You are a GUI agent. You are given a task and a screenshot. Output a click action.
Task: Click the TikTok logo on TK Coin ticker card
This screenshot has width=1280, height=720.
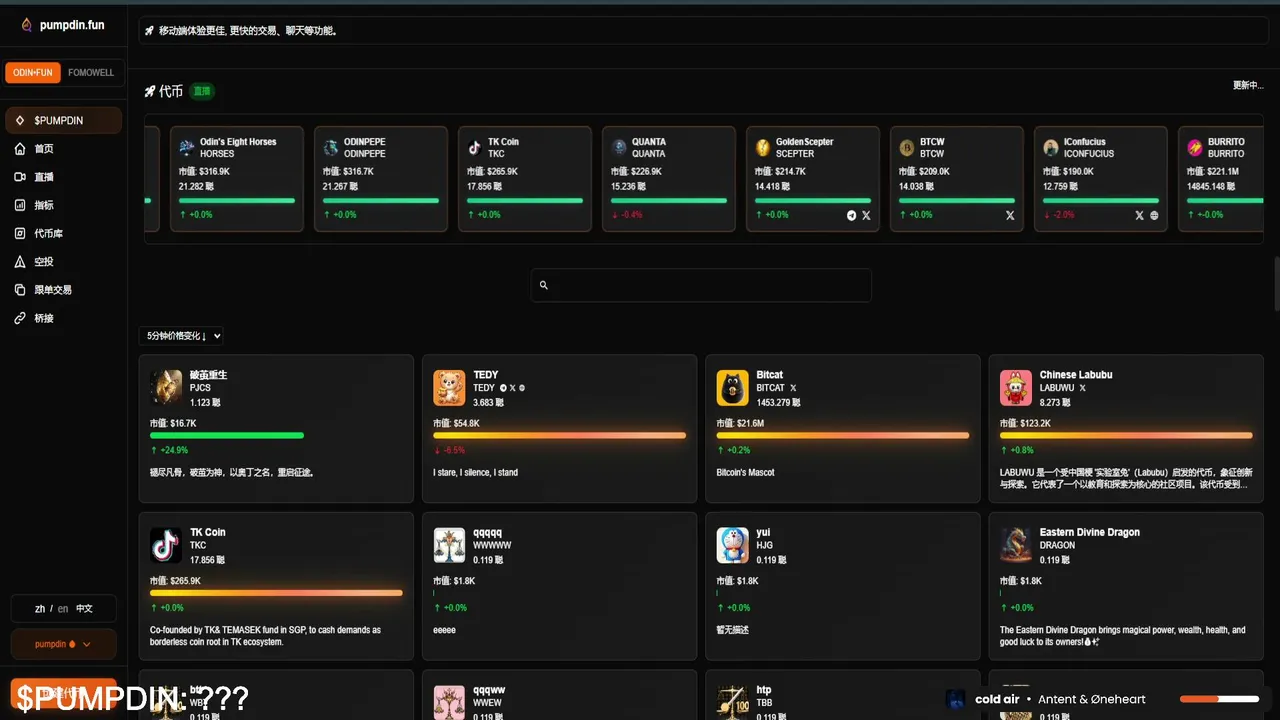tap(475, 147)
